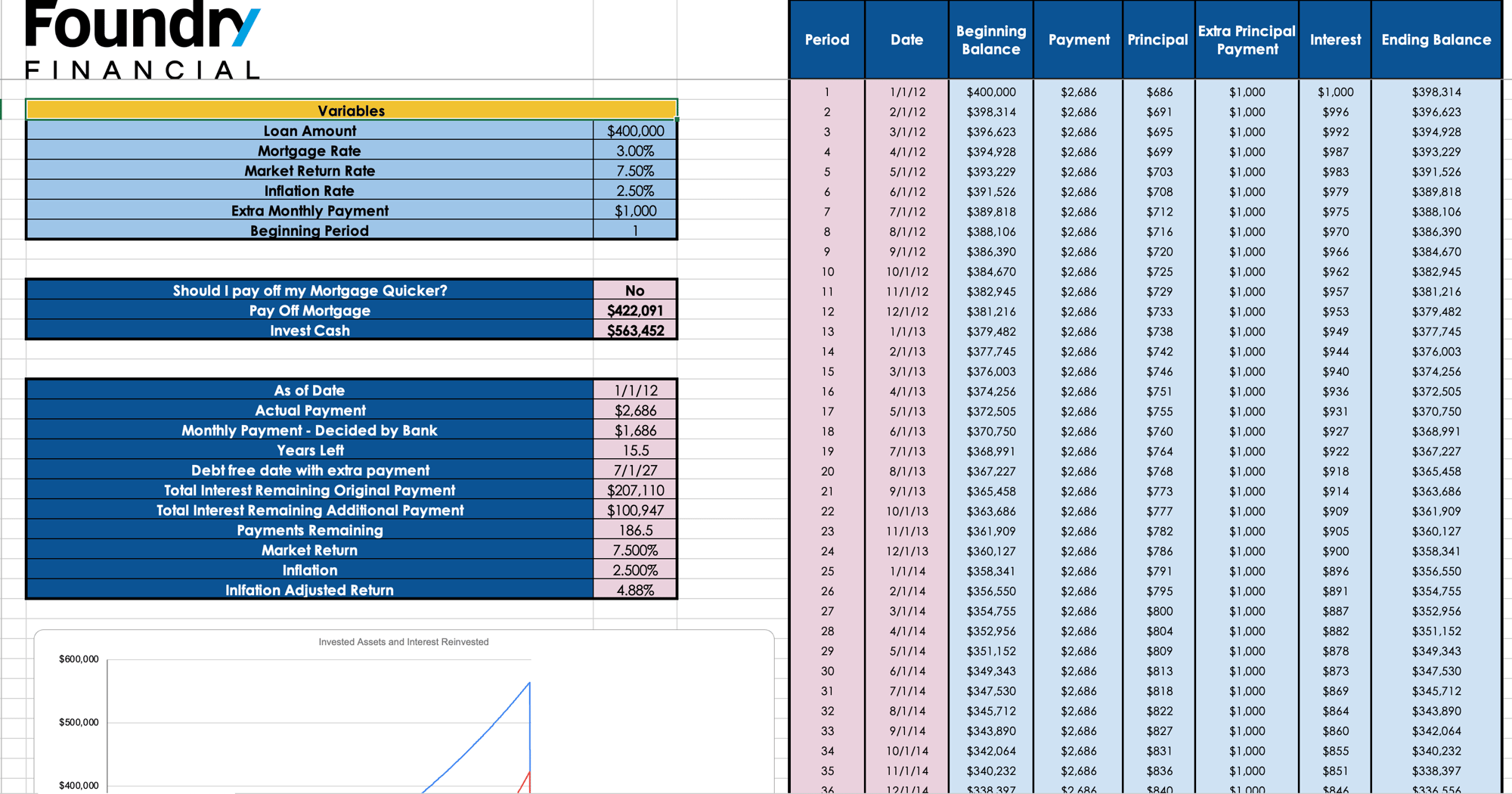Click the 'No' answer cell

[635, 290]
